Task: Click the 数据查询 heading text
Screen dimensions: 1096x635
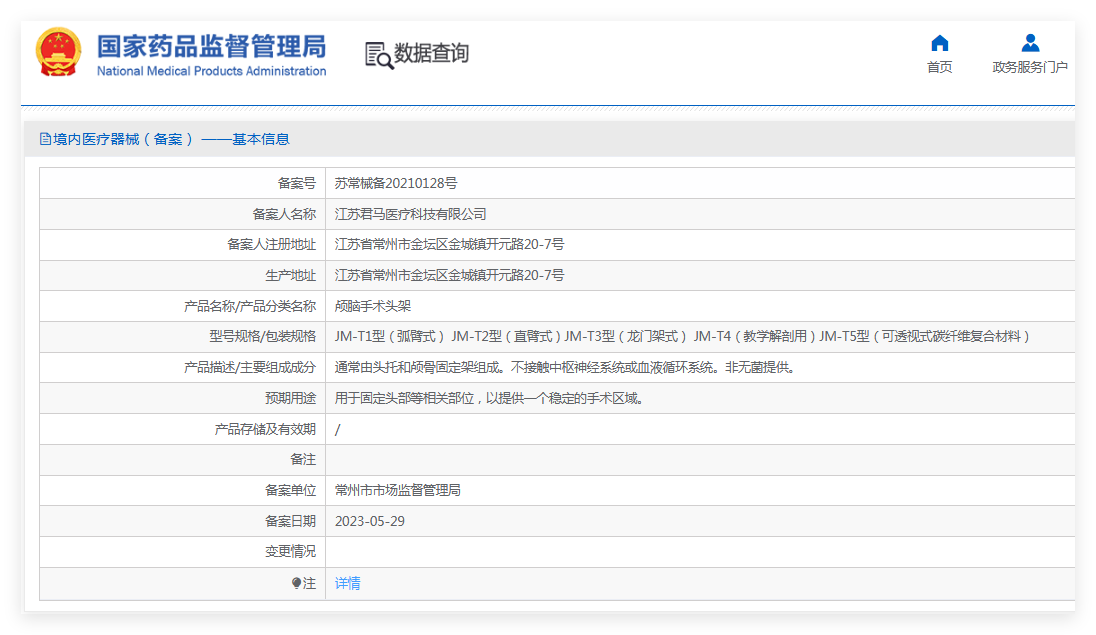Action: 431,53
